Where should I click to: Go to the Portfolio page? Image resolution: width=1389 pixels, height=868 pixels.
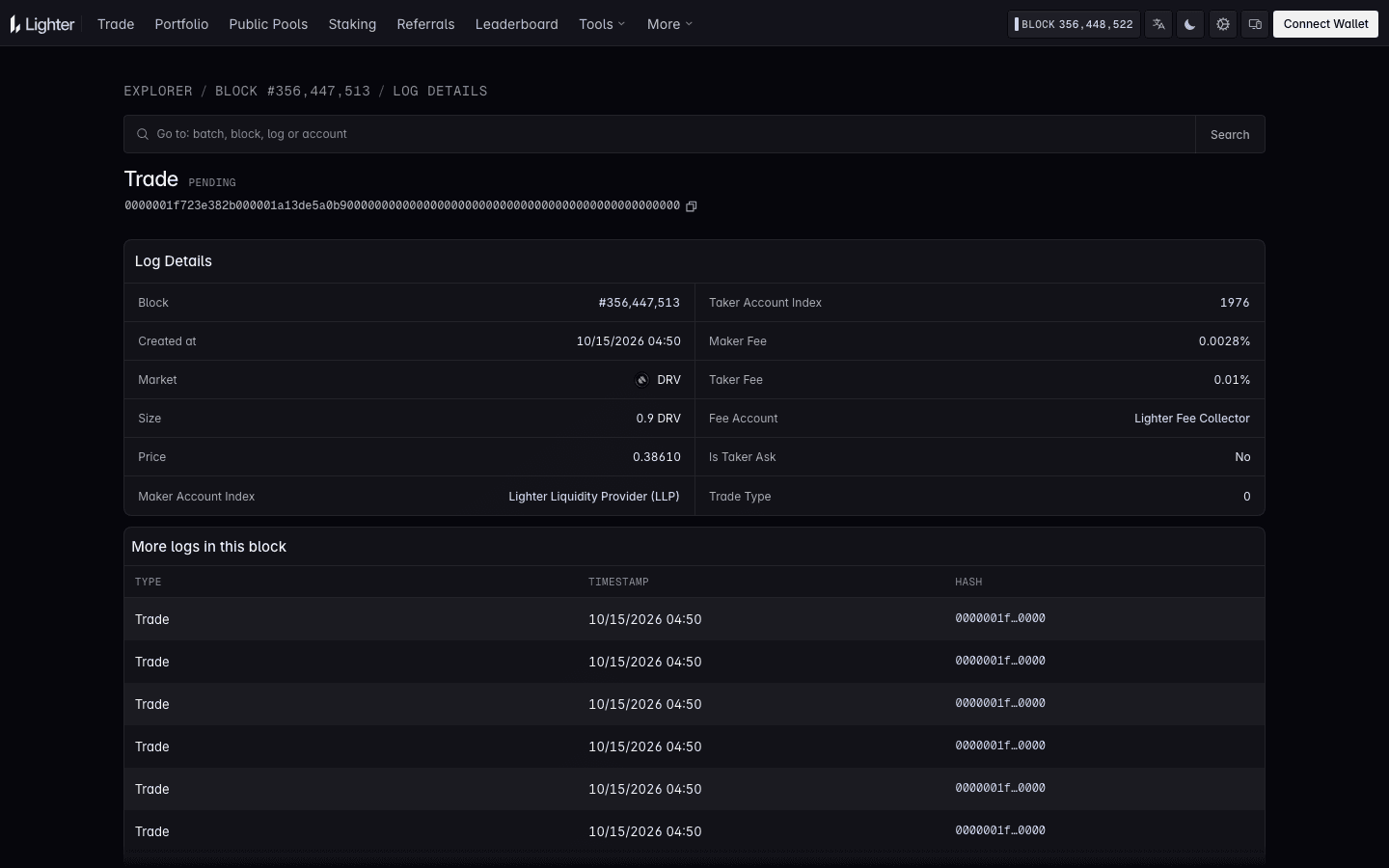pyautogui.click(x=181, y=24)
